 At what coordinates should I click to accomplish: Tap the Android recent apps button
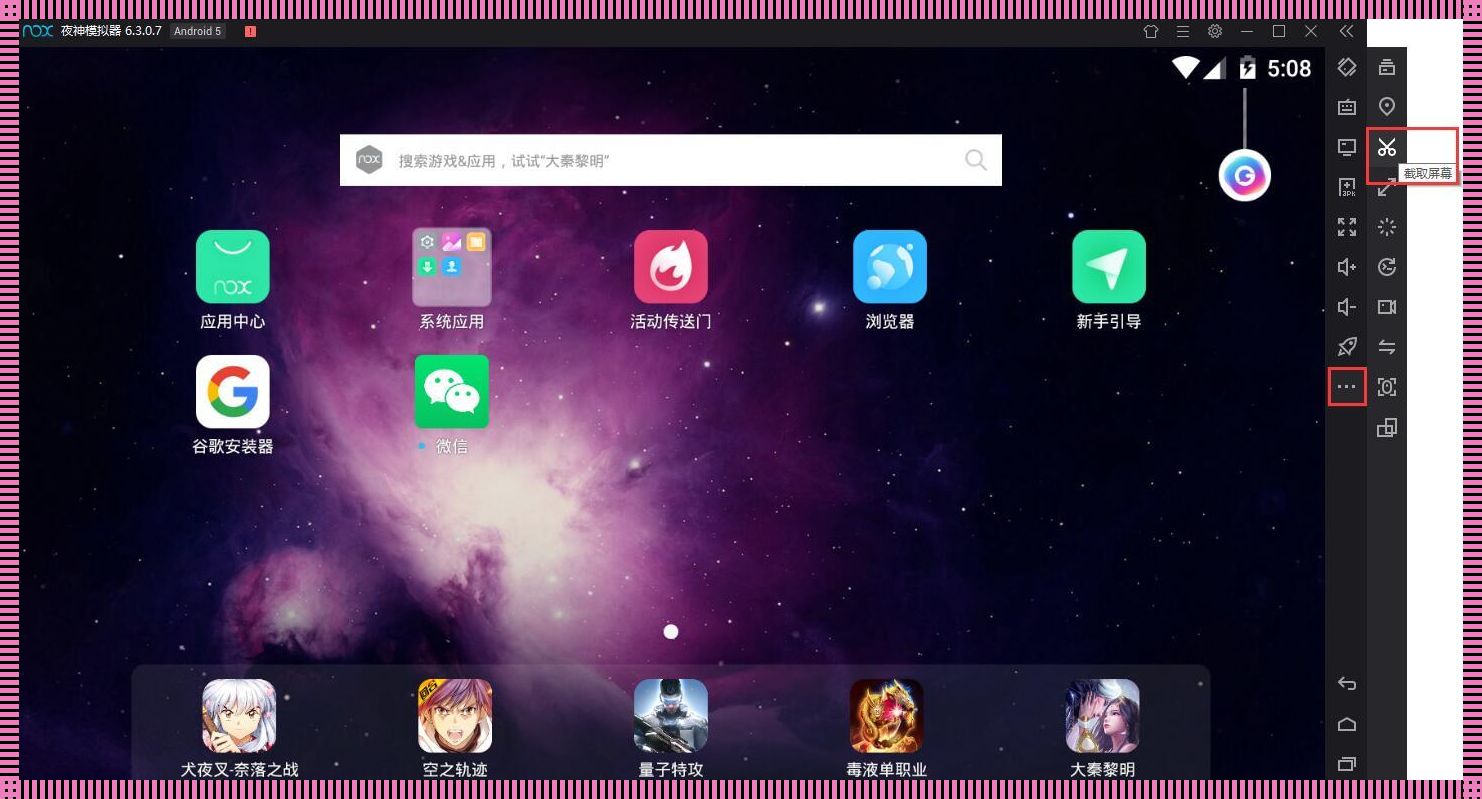point(1347,765)
